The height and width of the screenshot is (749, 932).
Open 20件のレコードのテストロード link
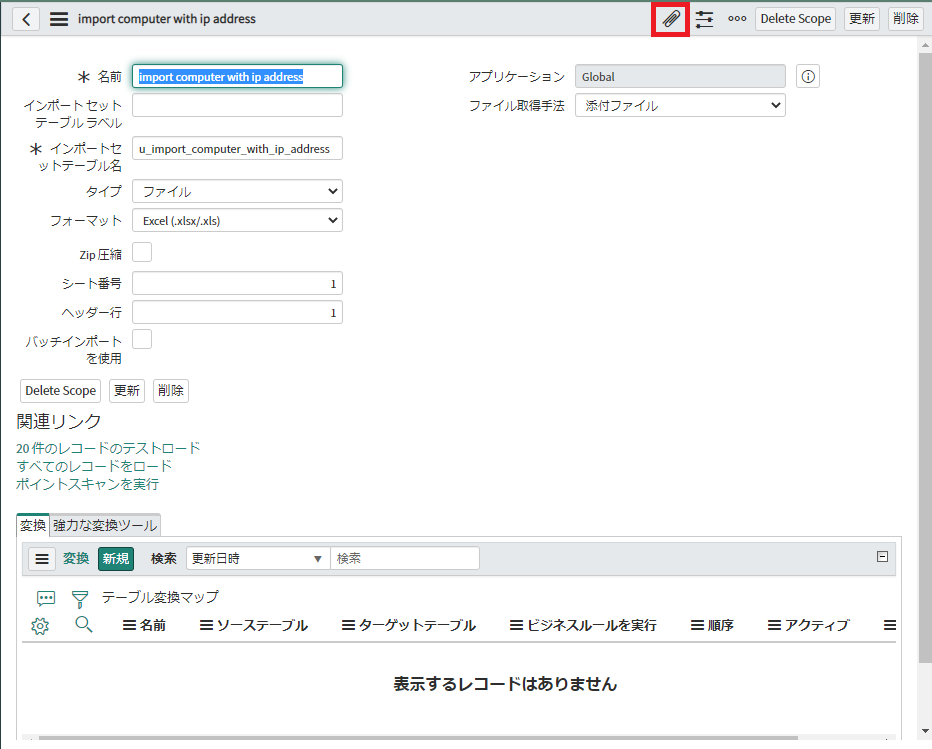[108, 448]
